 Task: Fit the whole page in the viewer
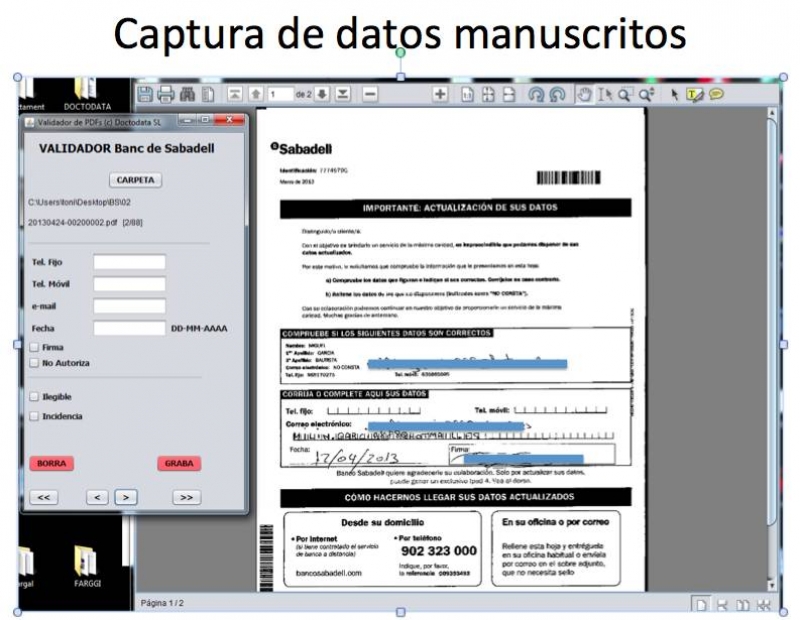pos(488,94)
